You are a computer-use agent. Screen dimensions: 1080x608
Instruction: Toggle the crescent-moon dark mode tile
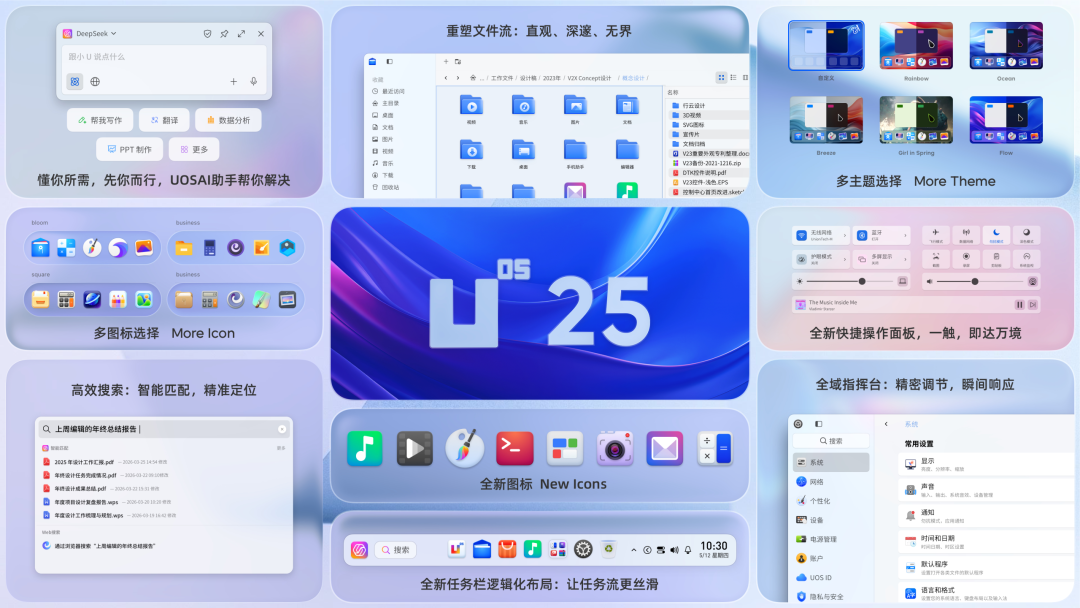pos(996,233)
